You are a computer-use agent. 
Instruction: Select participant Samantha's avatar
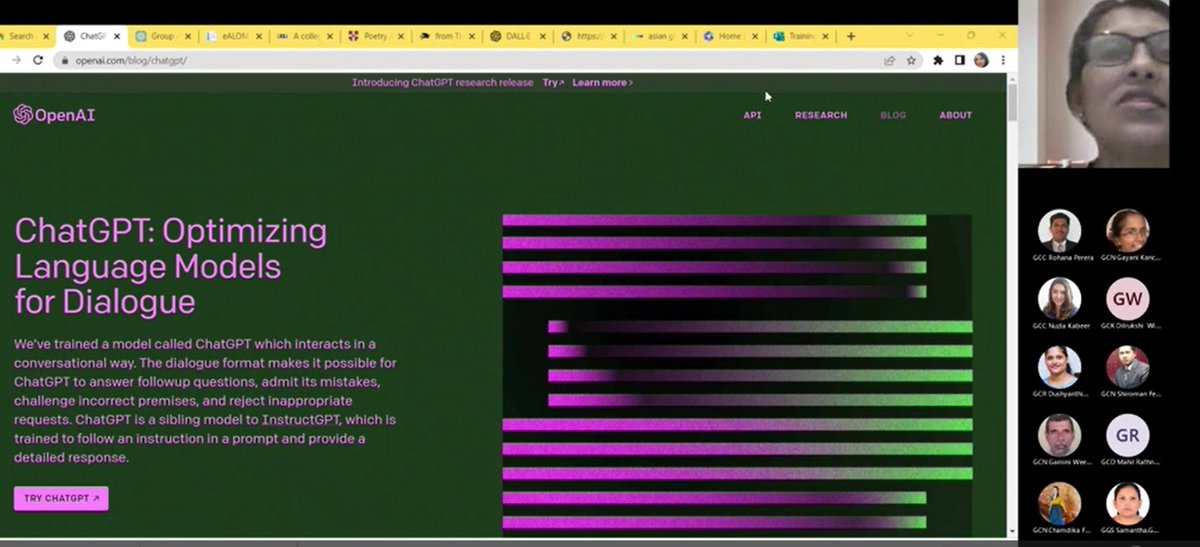tap(1128, 503)
